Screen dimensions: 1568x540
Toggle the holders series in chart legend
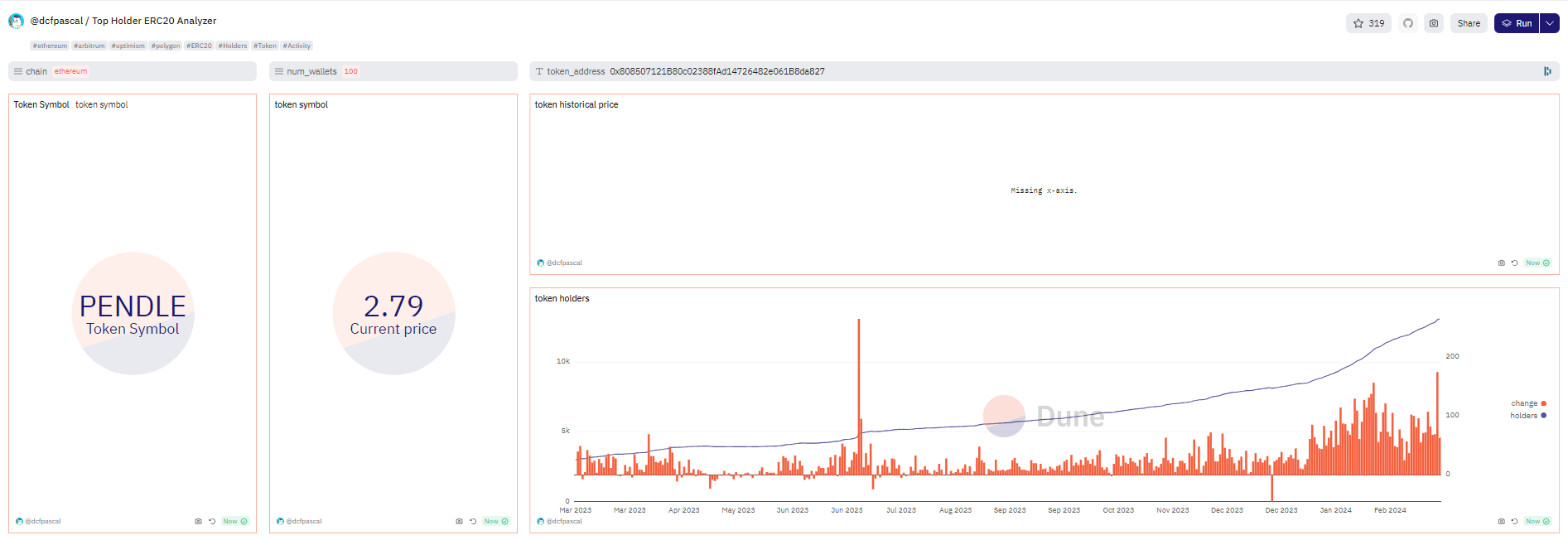pos(1527,416)
